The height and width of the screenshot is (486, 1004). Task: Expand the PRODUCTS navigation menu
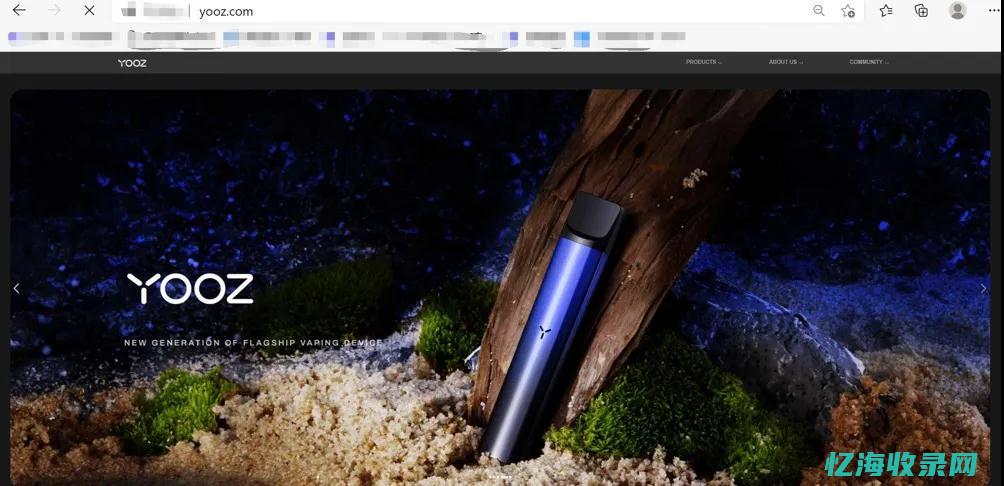[704, 62]
